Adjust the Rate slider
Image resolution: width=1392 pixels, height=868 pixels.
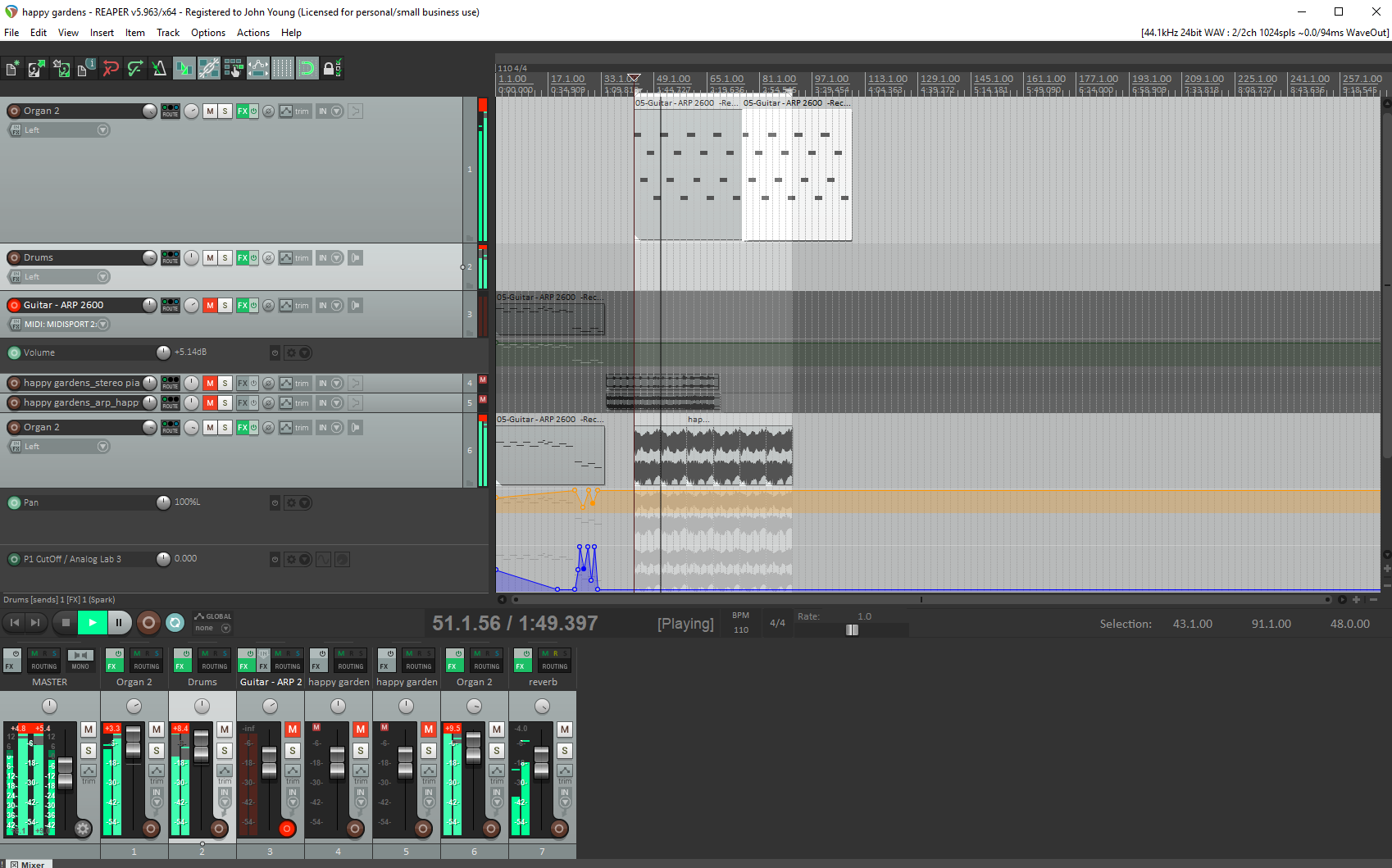click(852, 630)
